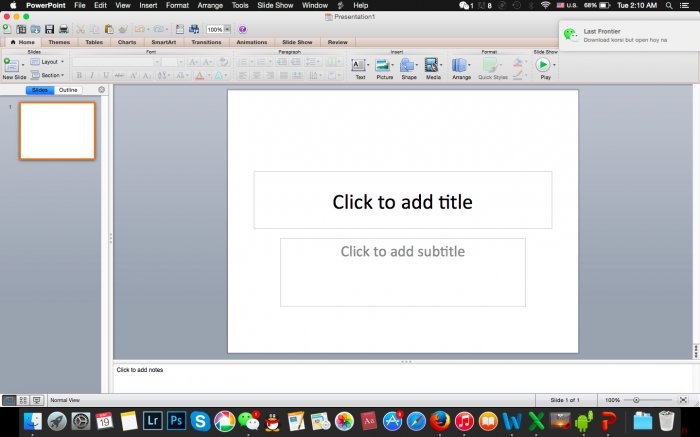The width and height of the screenshot is (700, 437).
Task: Add a New Slide
Action: pos(11,66)
